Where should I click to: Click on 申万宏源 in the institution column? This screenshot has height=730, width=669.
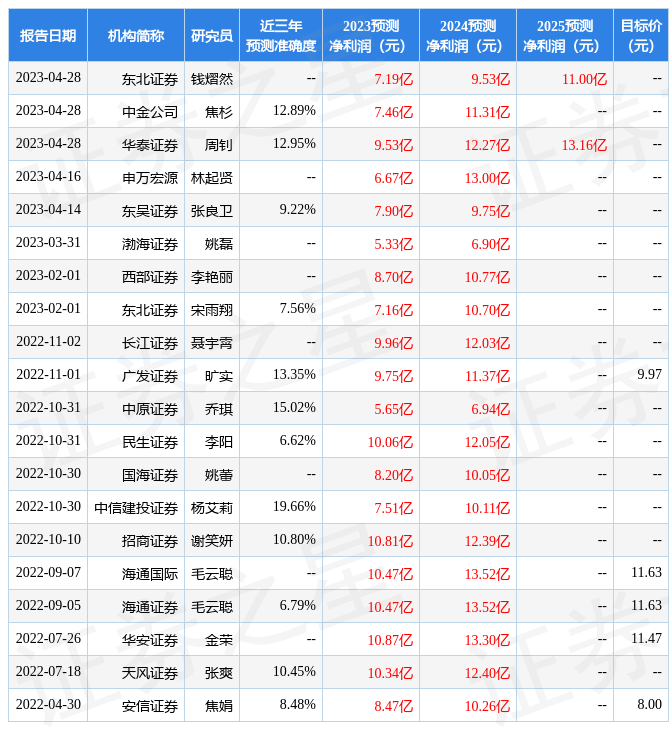(x=150, y=178)
